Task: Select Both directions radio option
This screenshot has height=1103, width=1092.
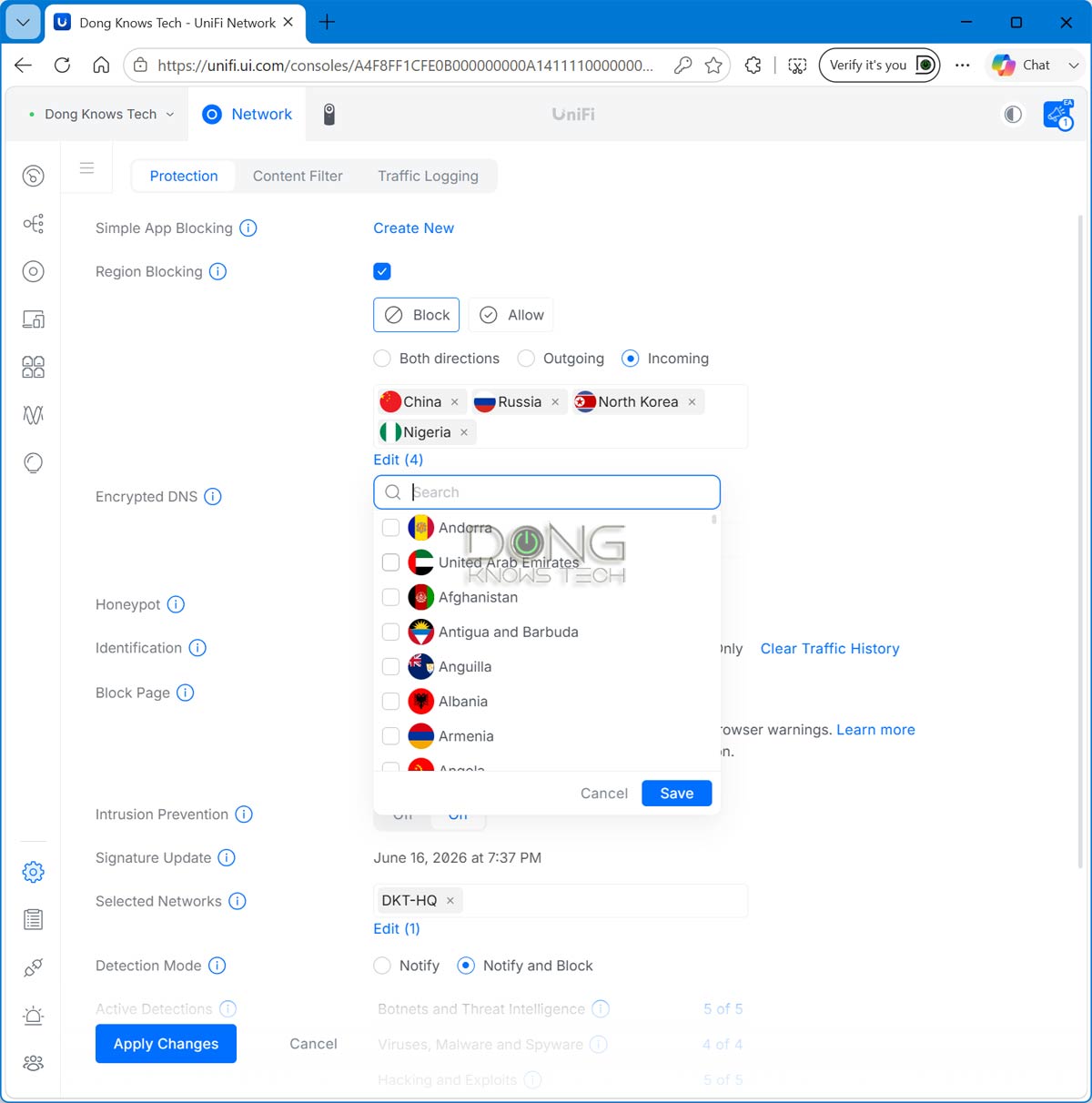Action: (382, 359)
